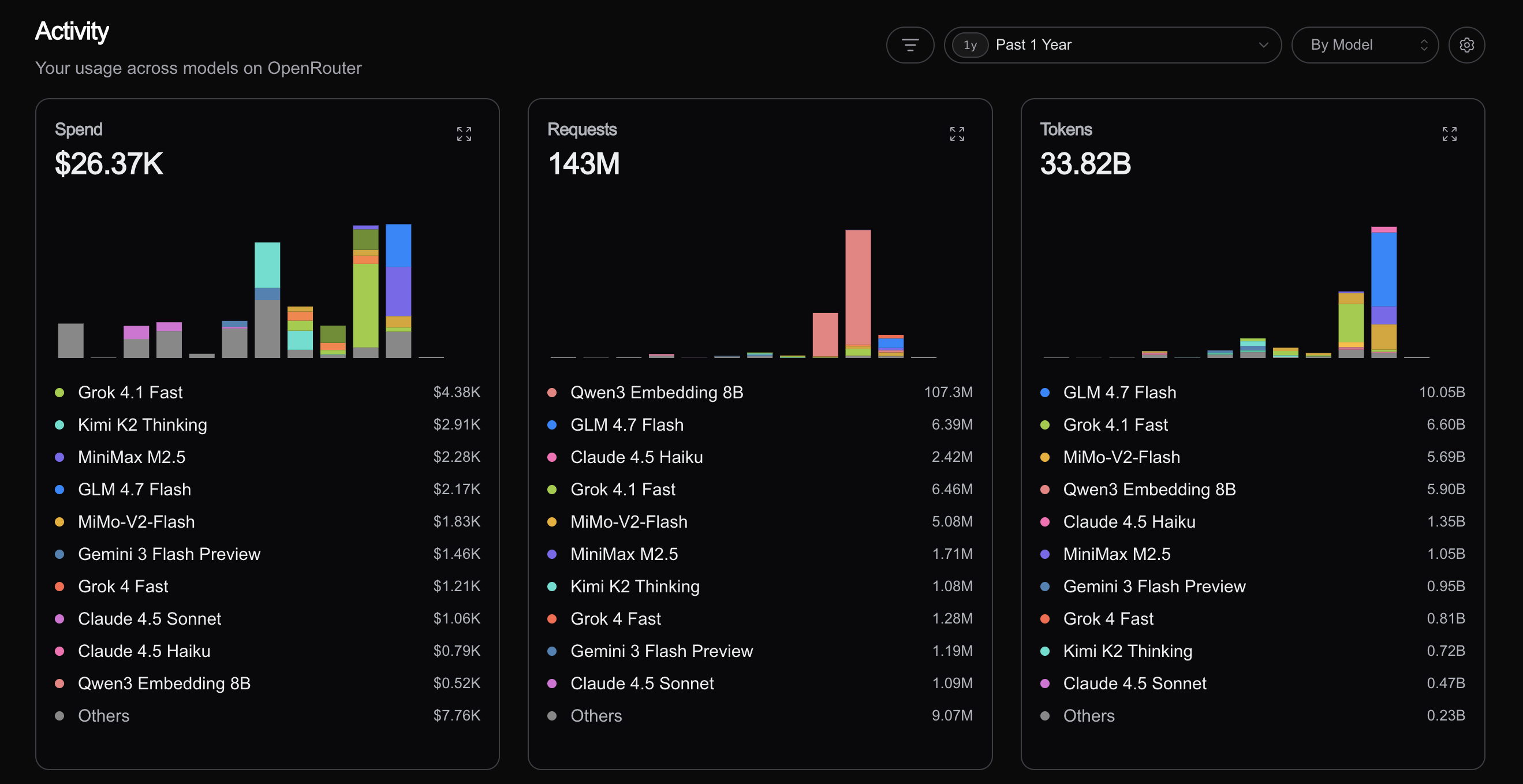Click MiMo-V2-Flash yellow dot in Tokens legend
This screenshot has height=784, width=1523.
(1045, 457)
